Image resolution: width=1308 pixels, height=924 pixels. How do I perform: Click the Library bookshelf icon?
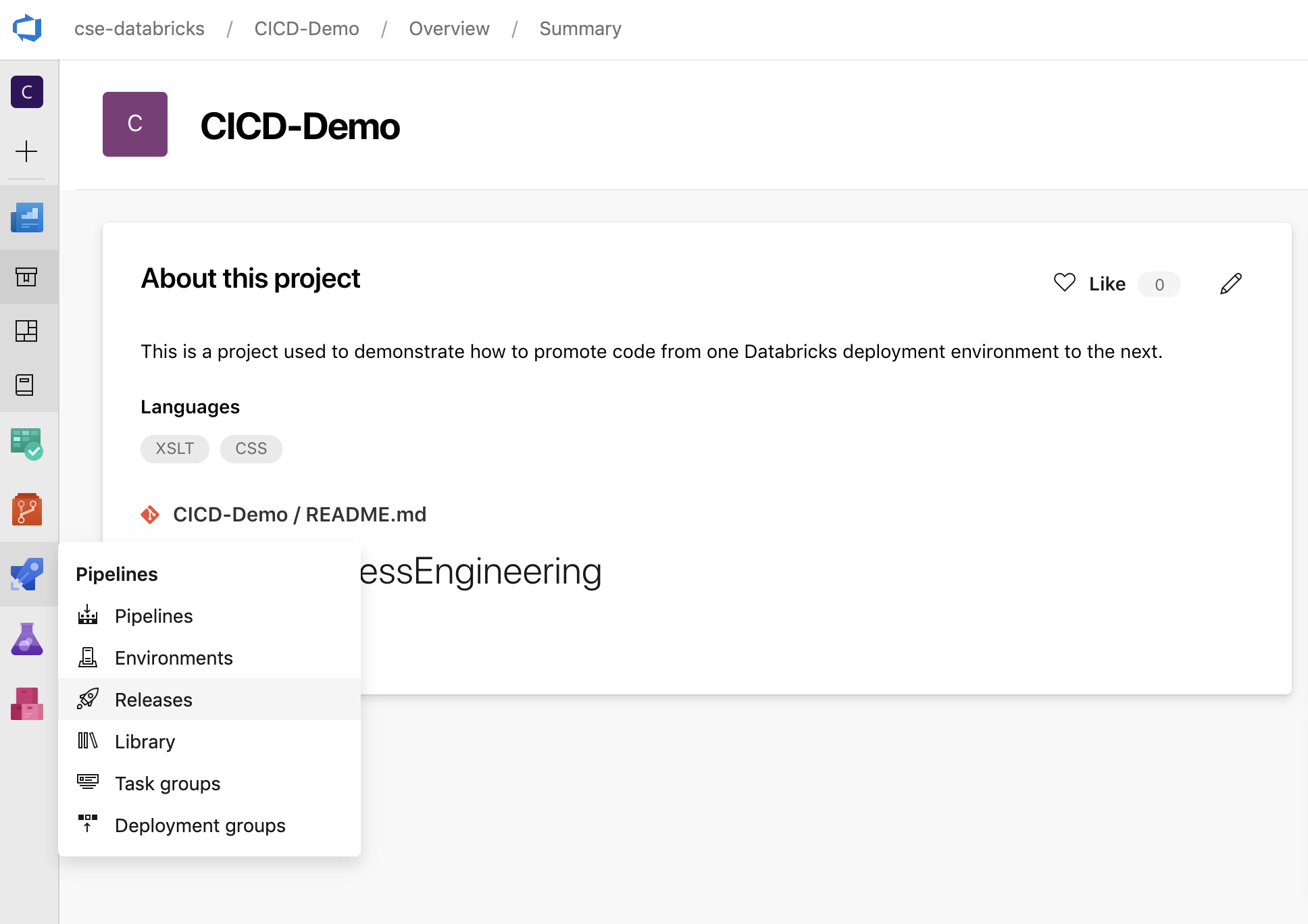(x=88, y=741)
